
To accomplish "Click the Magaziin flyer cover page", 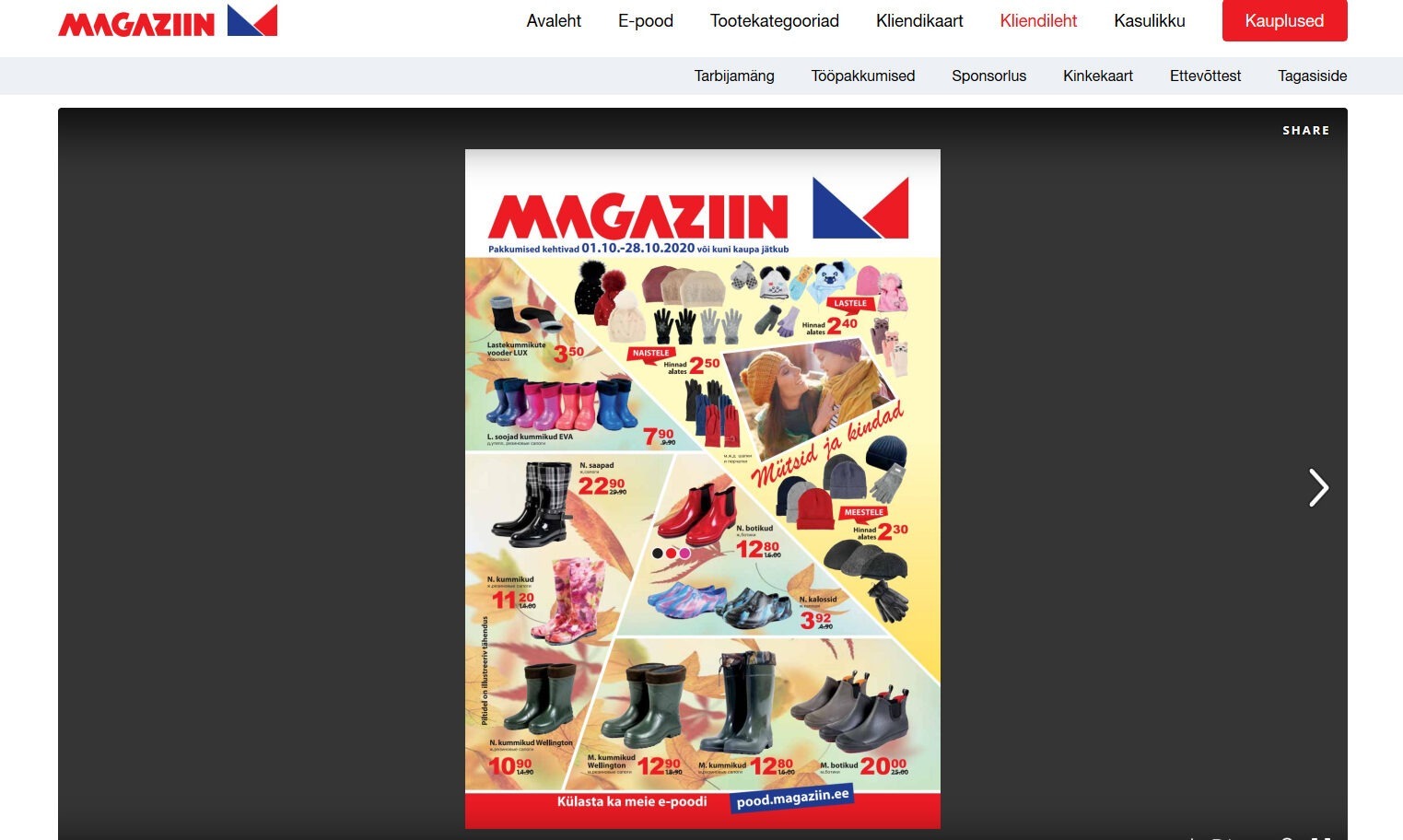I will pos(703,488).
